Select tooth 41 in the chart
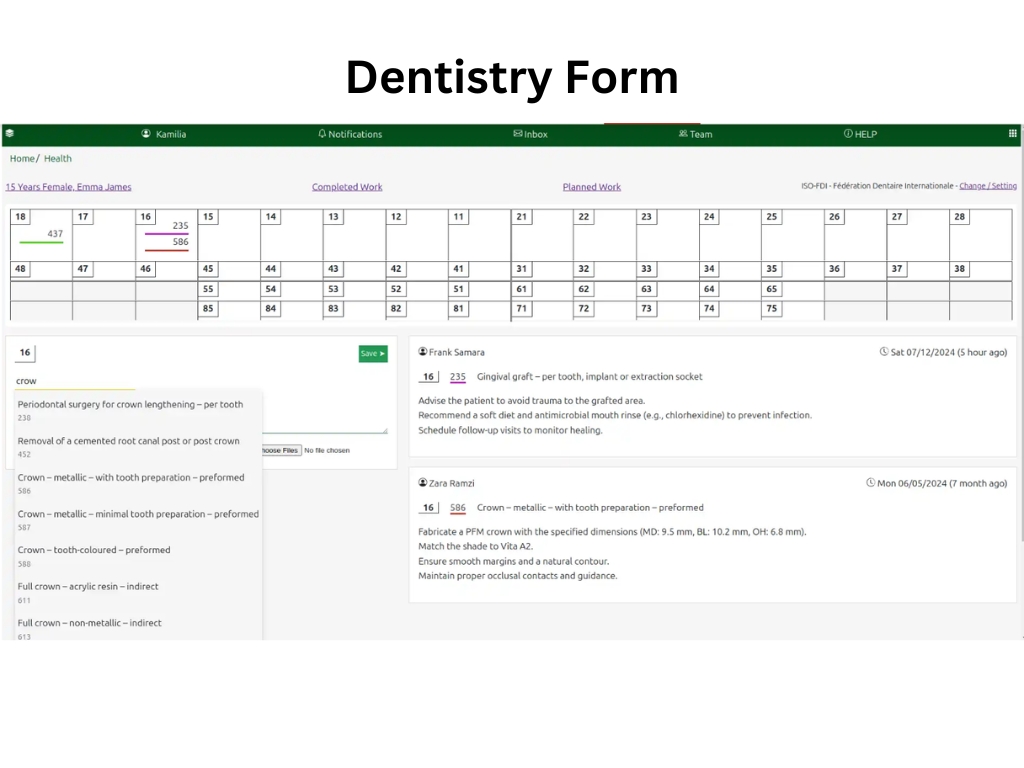 (x=458, y=268)
